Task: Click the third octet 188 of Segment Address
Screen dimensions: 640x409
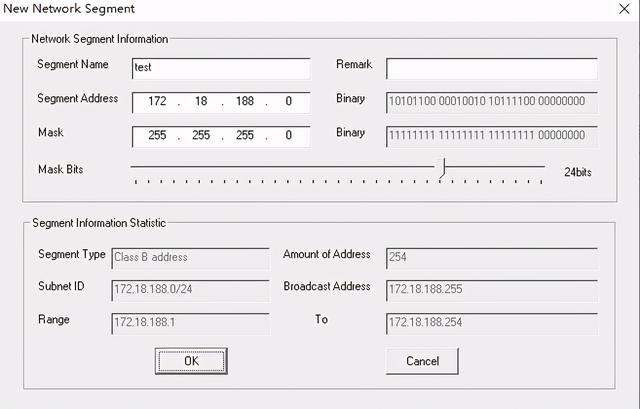Action: click(x=245, y=101)
